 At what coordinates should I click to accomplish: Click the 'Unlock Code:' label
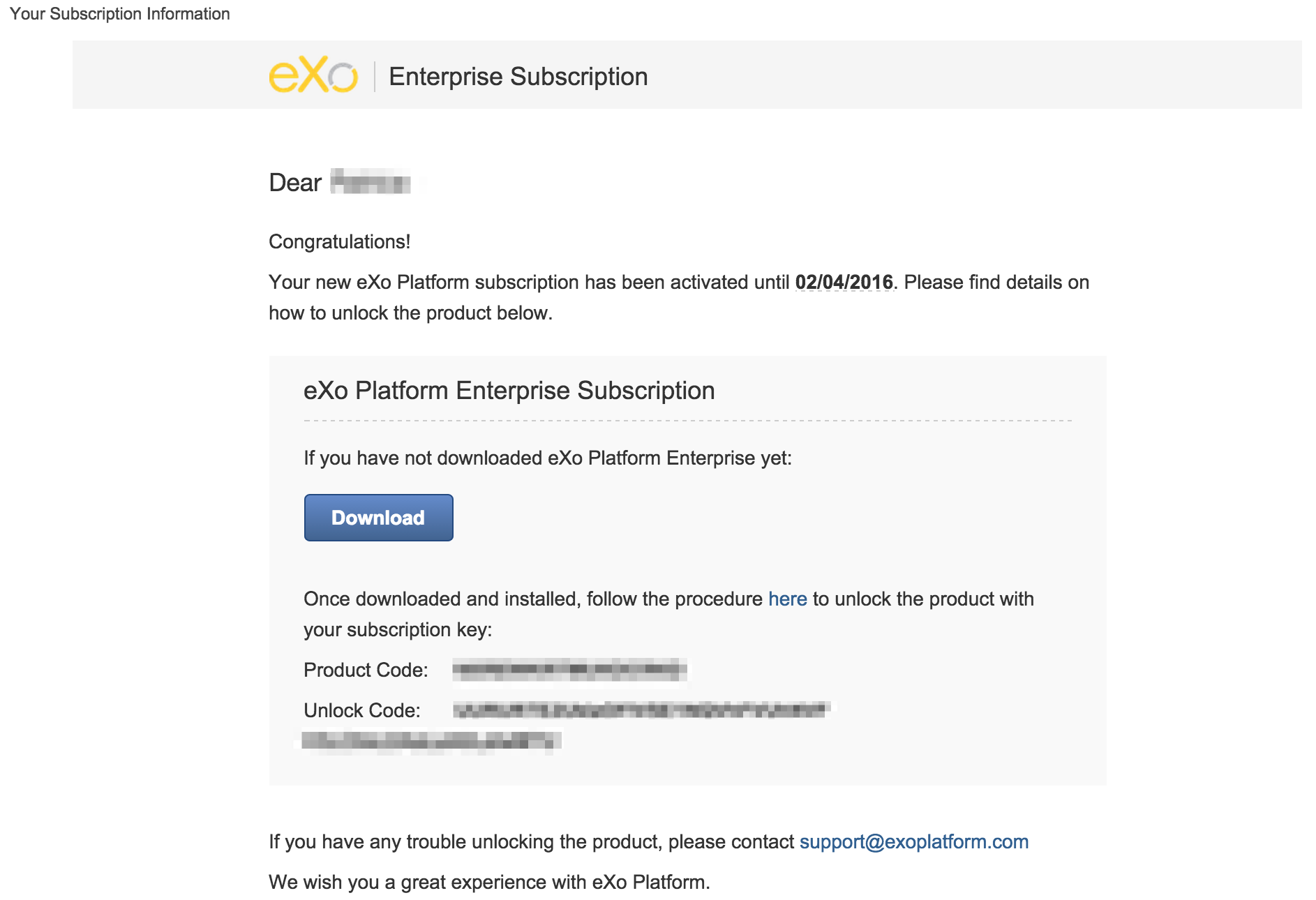(361, 711)
